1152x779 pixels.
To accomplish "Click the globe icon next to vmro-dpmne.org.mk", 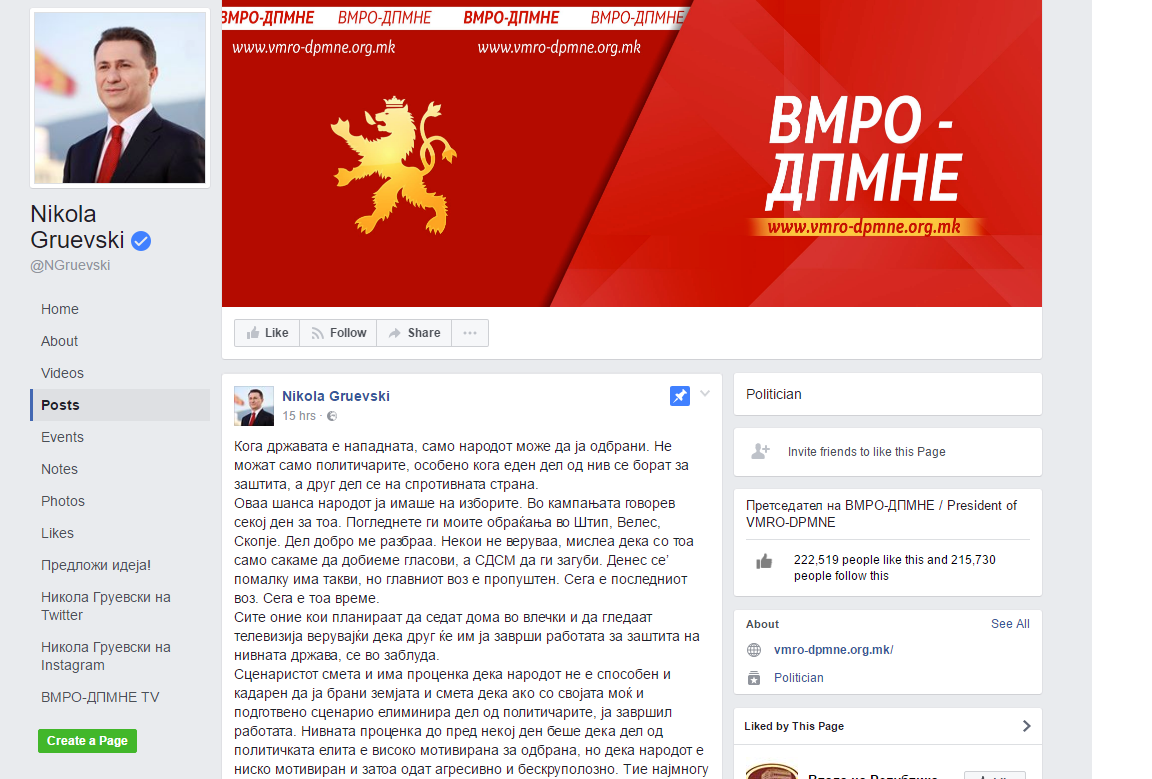I will (x=754, y=650).
